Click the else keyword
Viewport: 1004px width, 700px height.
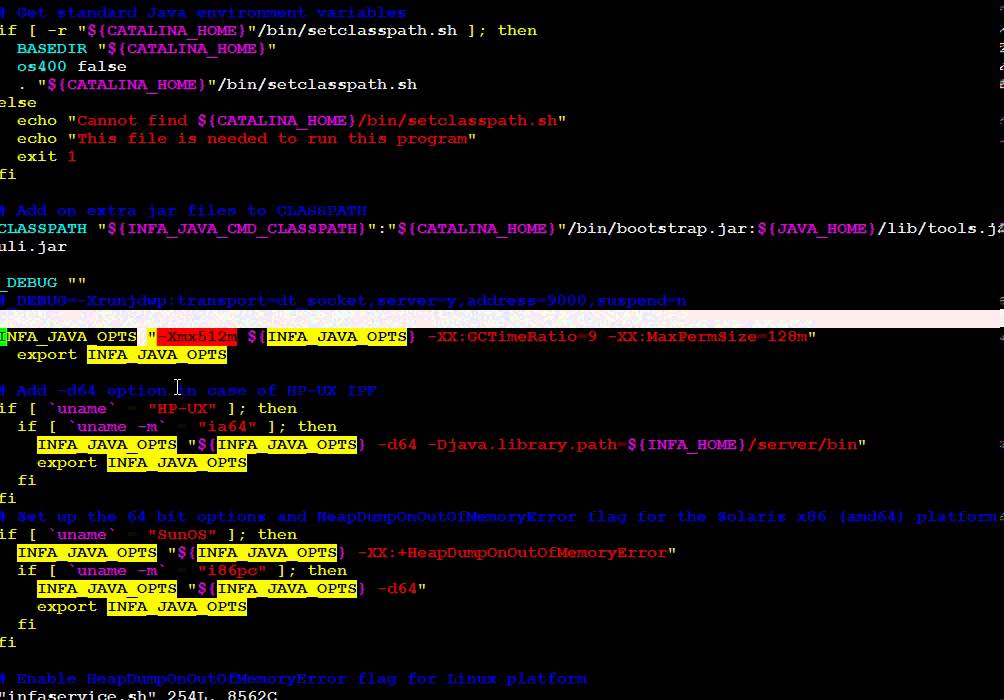coord(19,102)
